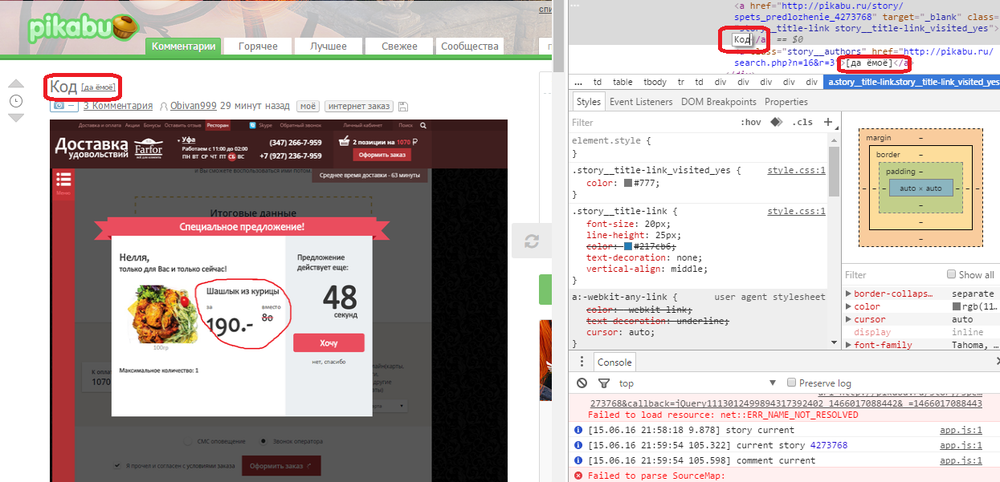The image size is (1000, 482).
Task: Open the Горячее tab on Pikabu
Action: [x=258, y=46]
